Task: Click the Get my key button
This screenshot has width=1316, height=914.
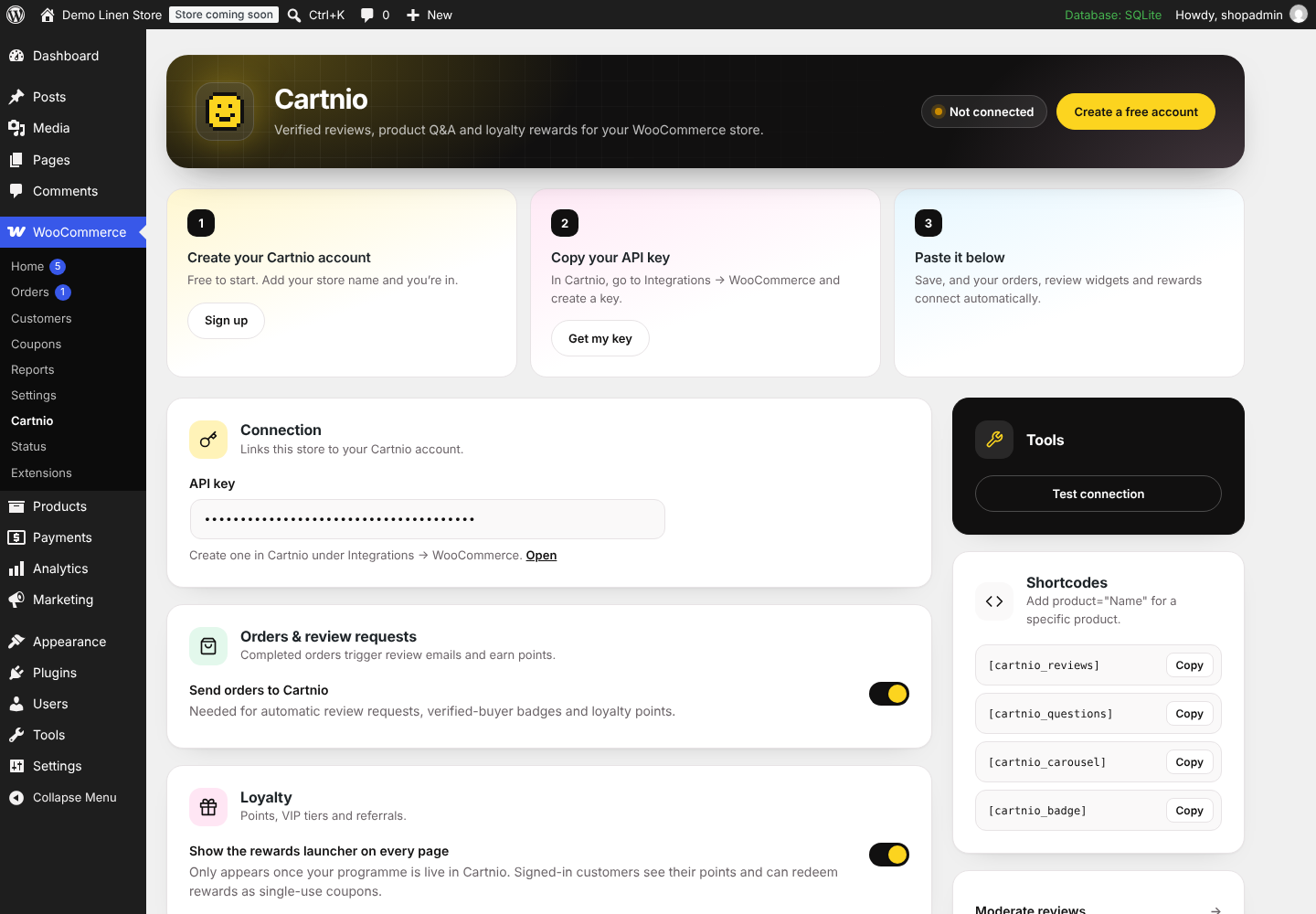Action: (x=600, y=339)
